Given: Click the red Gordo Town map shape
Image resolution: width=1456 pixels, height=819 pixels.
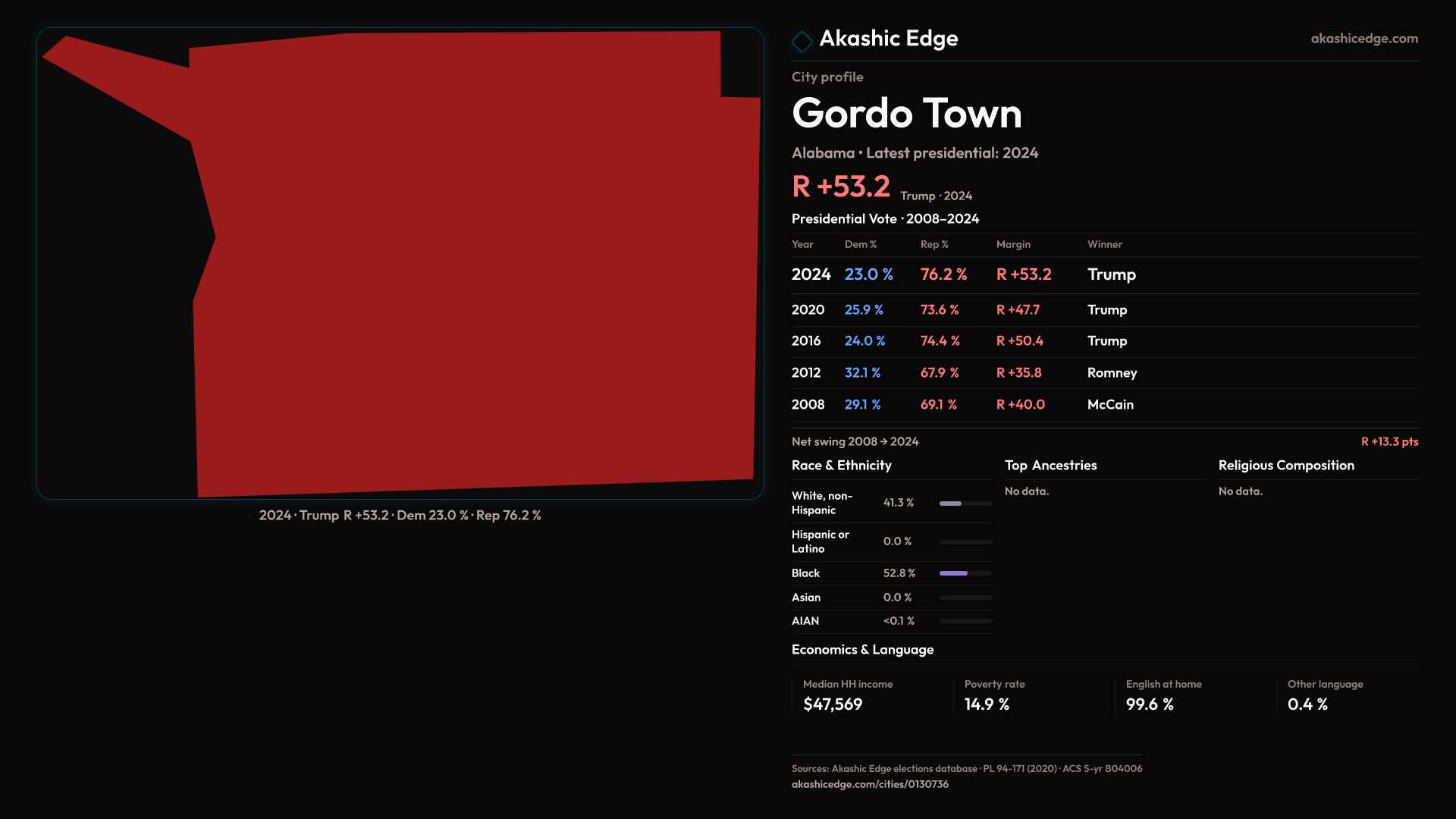Looking at the screenshot, I should (470, 265).
